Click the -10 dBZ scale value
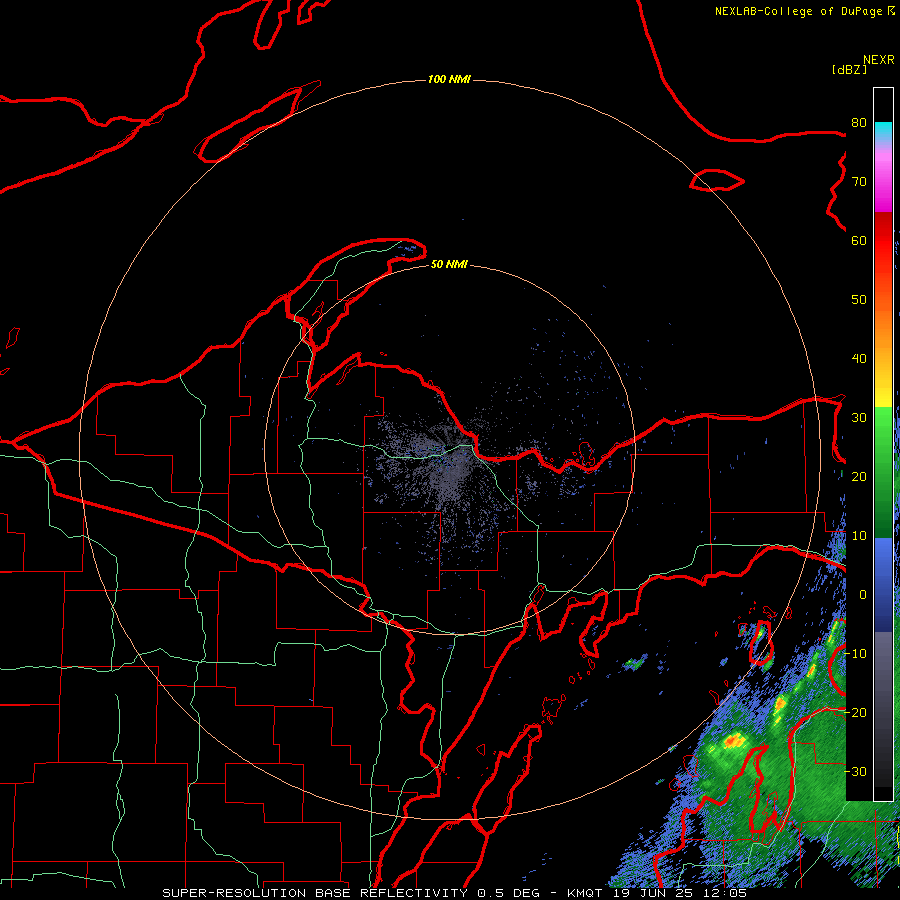 tap(855, 654)
